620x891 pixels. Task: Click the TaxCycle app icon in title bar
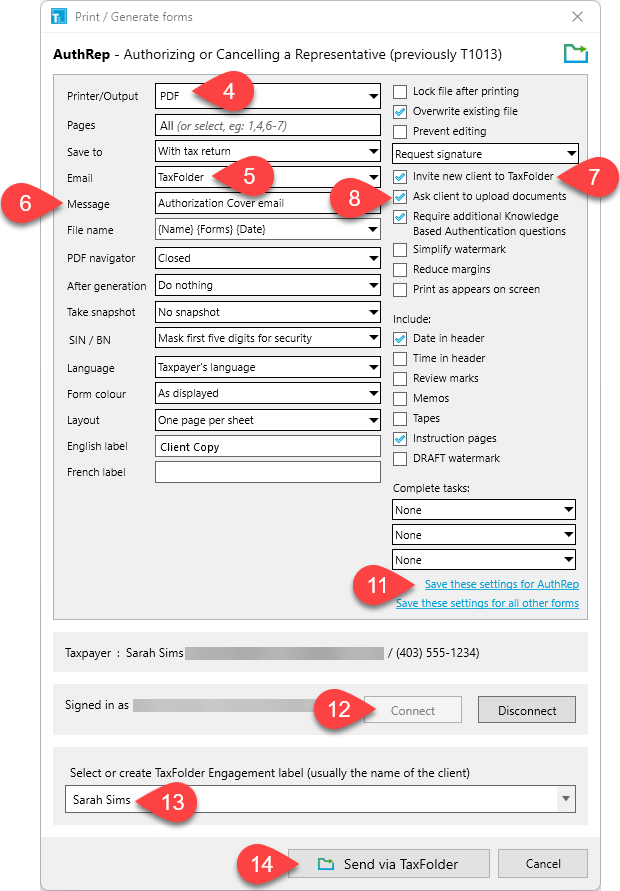pyautogui.click(x=59, y=17)
